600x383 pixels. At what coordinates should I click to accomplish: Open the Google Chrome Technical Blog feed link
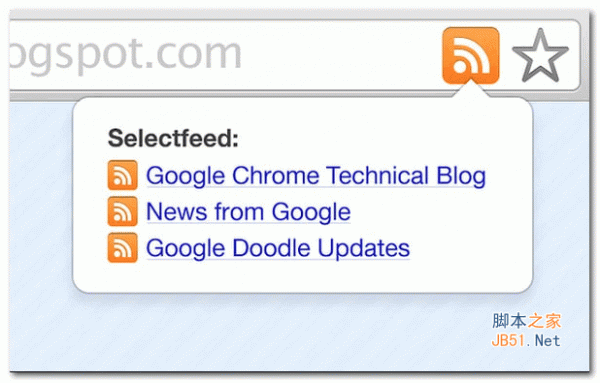click(316, 176)
